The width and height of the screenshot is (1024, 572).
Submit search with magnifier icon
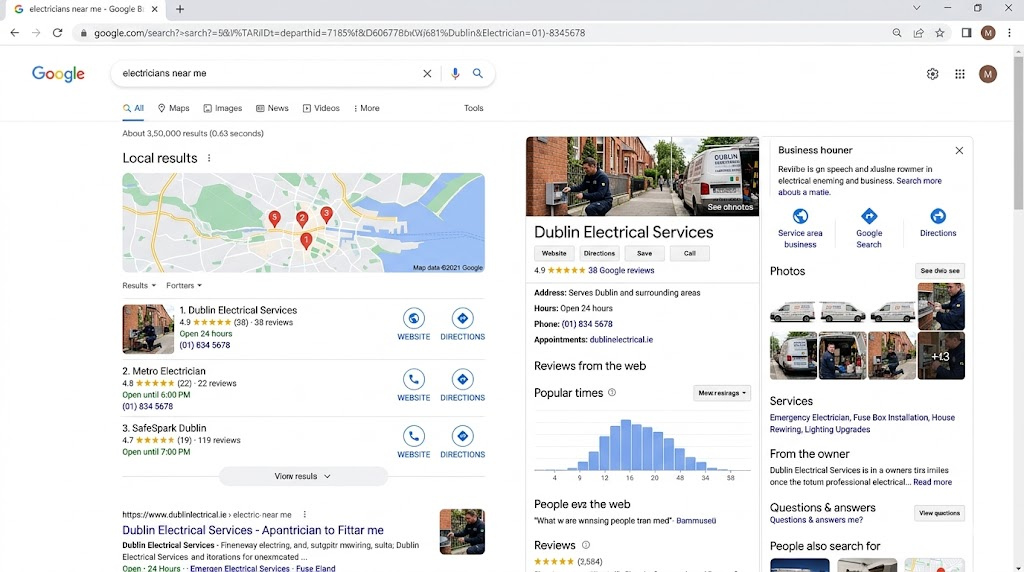pos(478,74)
